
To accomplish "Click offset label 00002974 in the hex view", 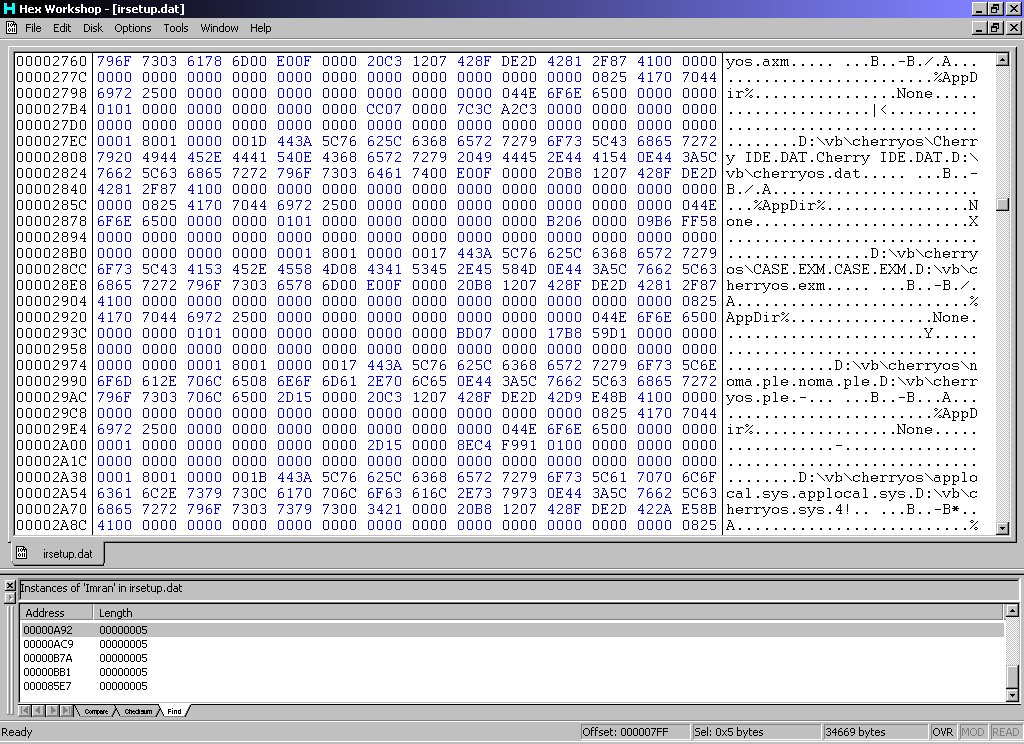I will coord(52,365).
